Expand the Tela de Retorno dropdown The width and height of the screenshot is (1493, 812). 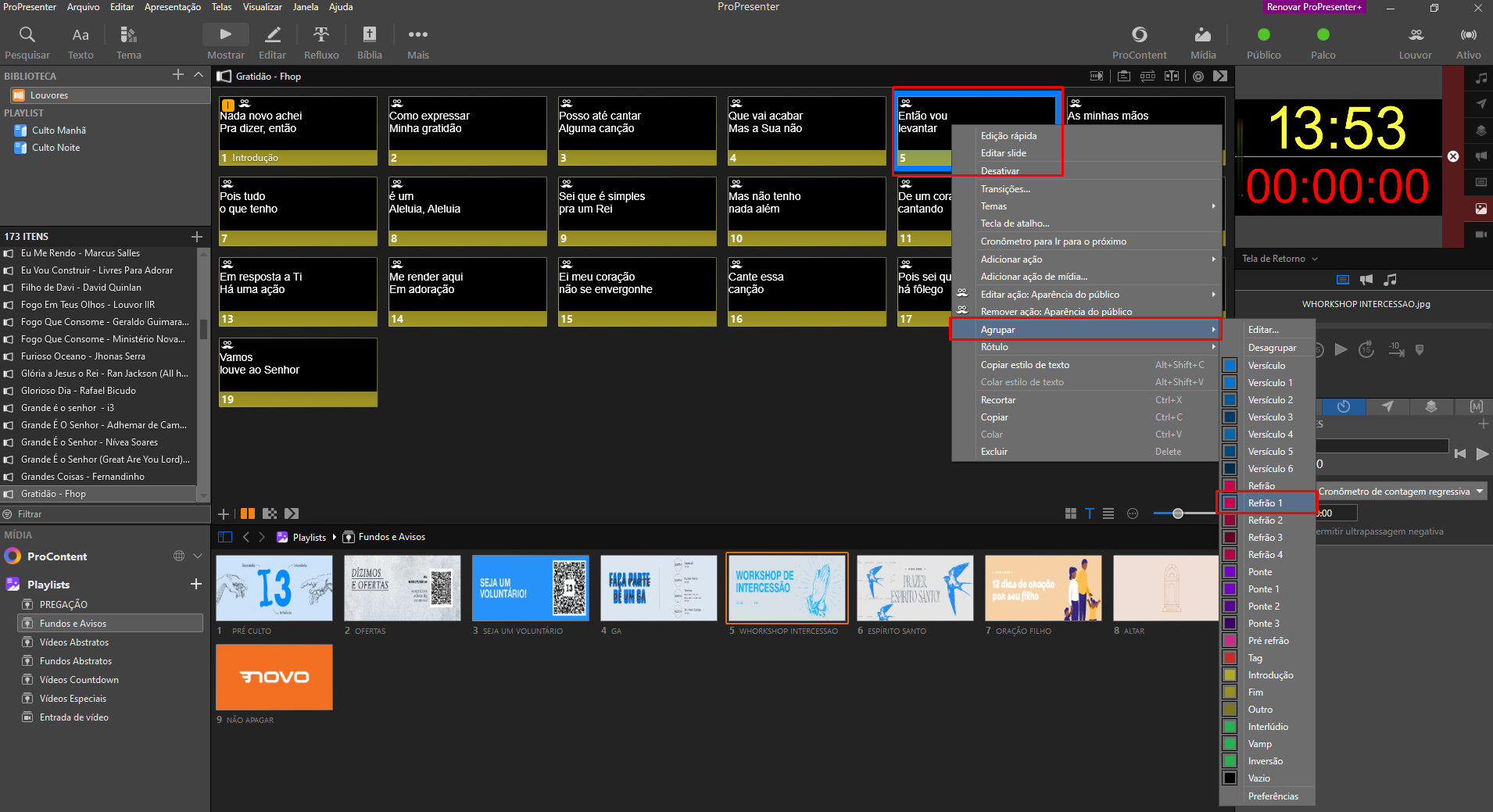pos(1280,259)
